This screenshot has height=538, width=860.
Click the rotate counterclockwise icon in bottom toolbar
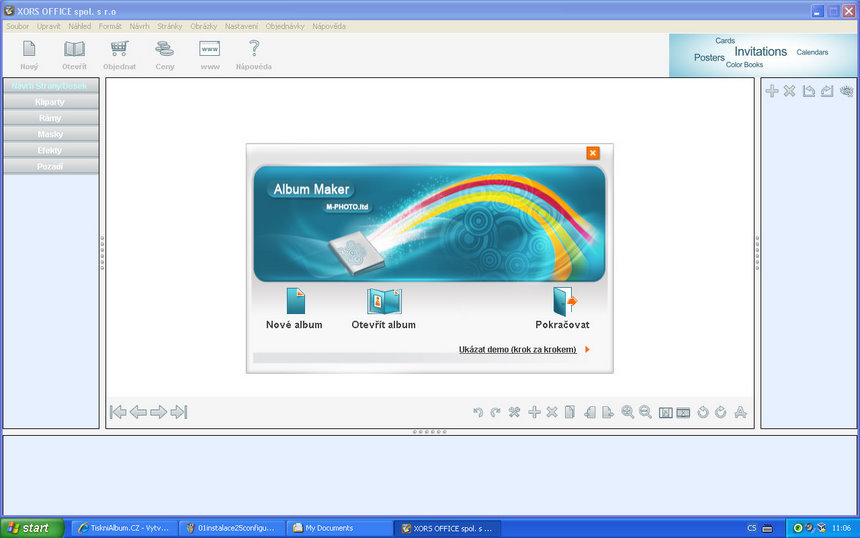pyautogui.click(x=703, y=412)
